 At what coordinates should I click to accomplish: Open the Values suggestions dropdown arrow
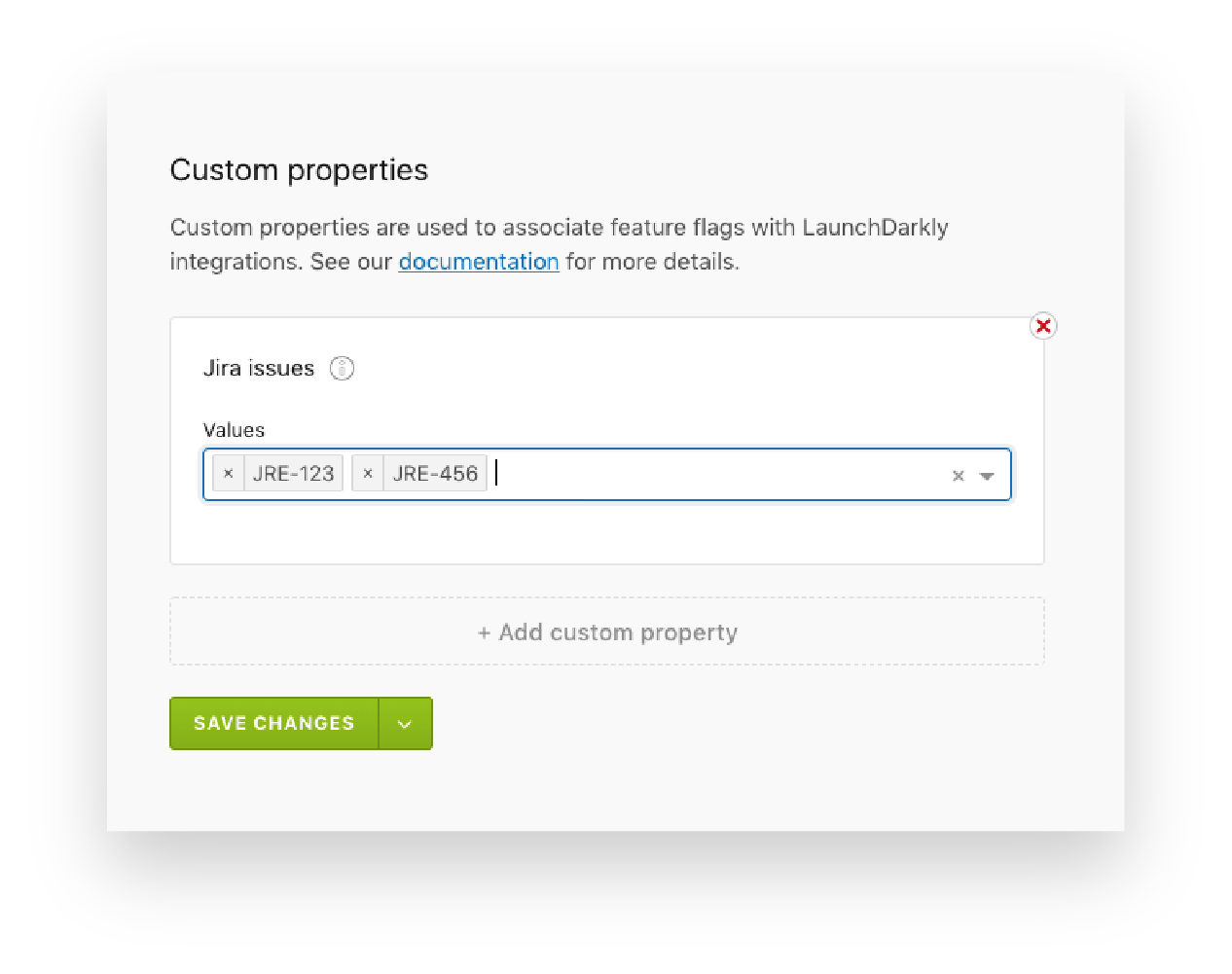coord(987,476)
